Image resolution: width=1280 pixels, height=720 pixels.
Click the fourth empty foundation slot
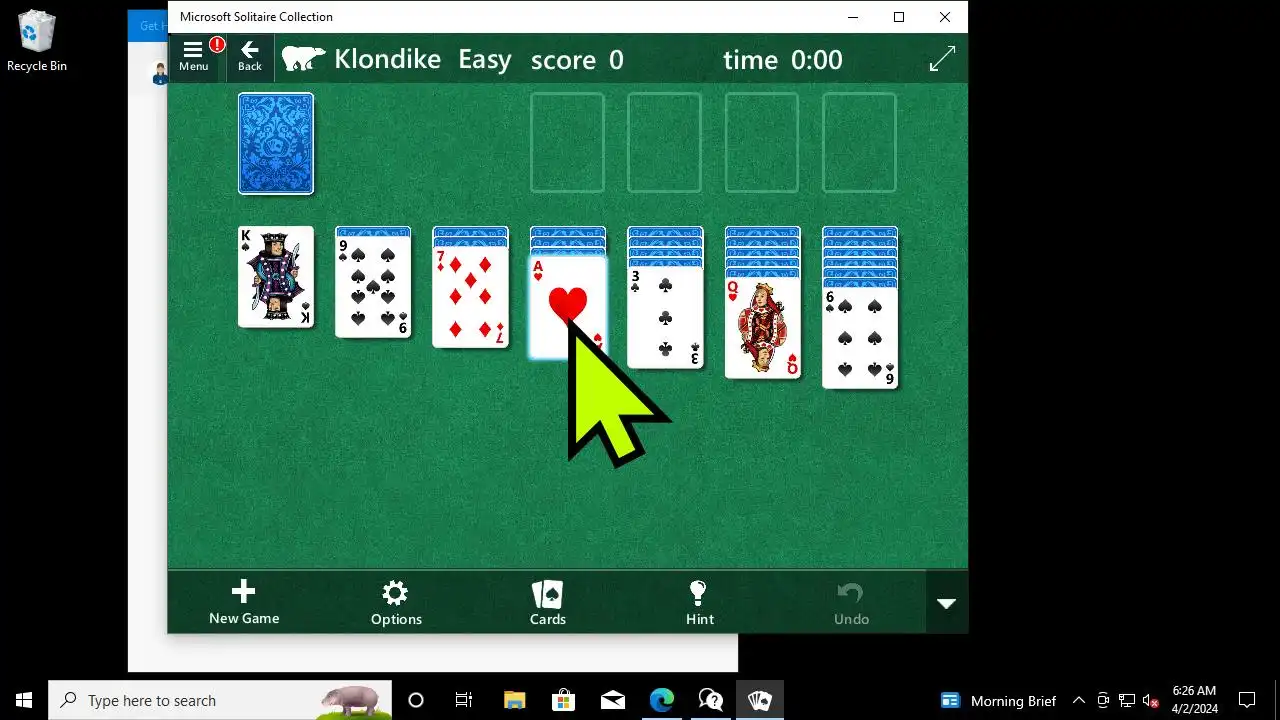tap(859, 143)
